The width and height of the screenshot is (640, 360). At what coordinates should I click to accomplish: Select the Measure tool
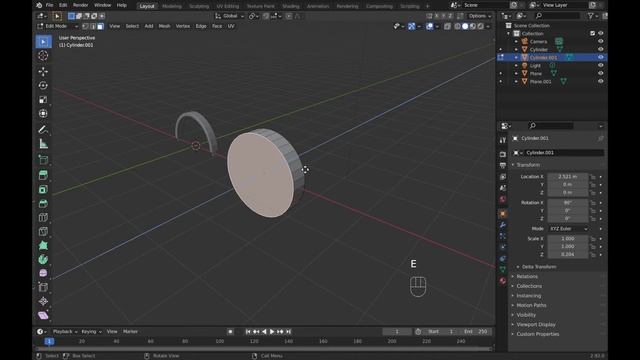(x=43, y=144)
